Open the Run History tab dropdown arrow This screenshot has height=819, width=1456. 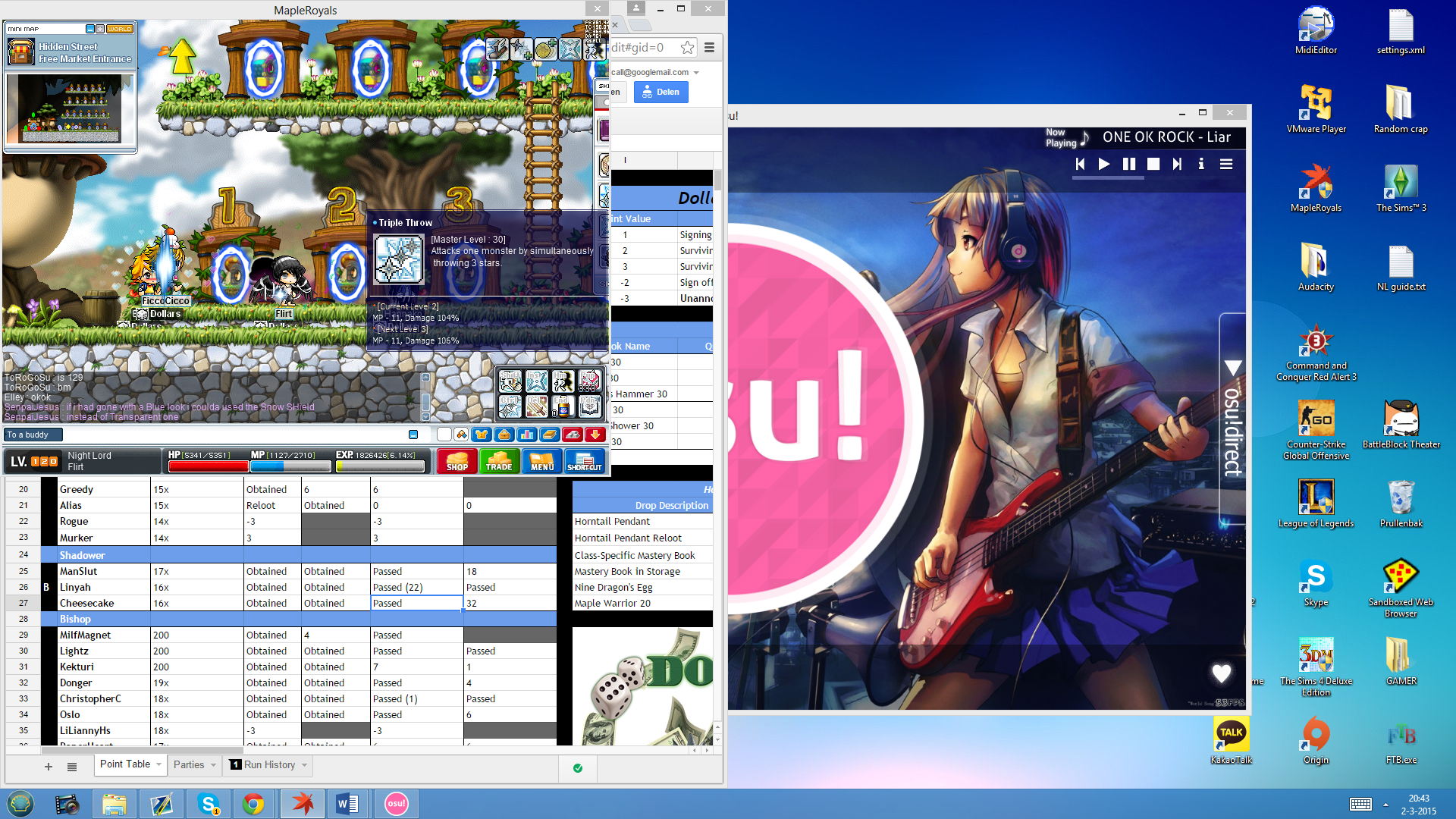click(305, 764)
